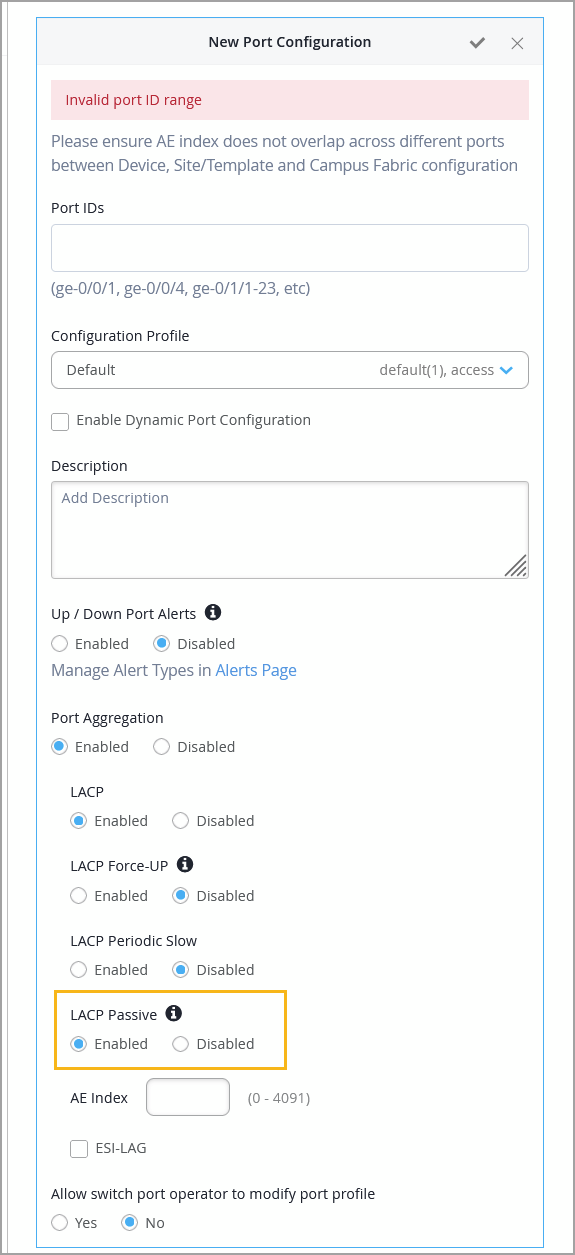This screenshot has height=1255, width=575.
Task: Click the port ID example hint text
Action: pyautogui.click(x=181, y=288)
